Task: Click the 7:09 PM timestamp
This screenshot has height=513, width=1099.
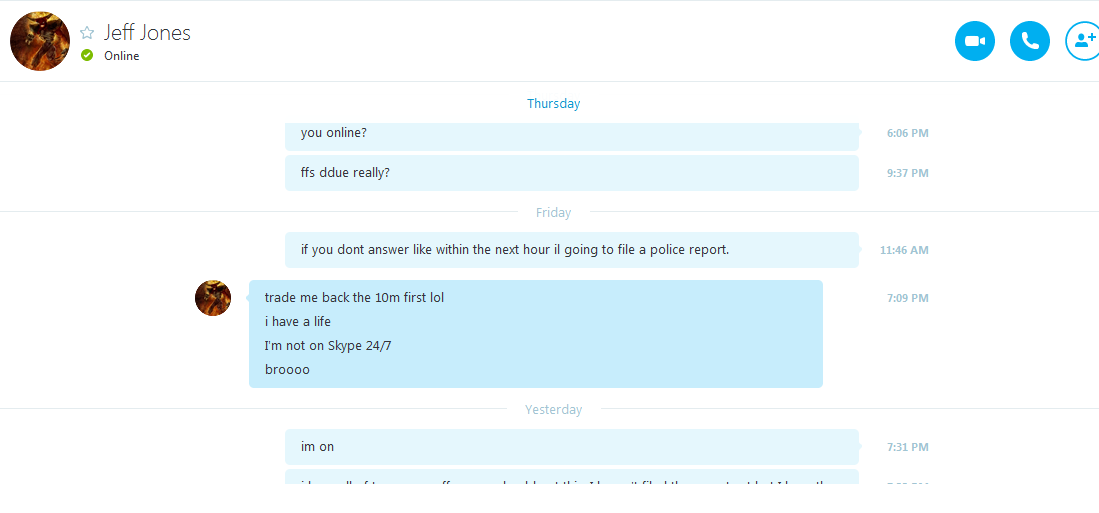Action: click(908, 298)
